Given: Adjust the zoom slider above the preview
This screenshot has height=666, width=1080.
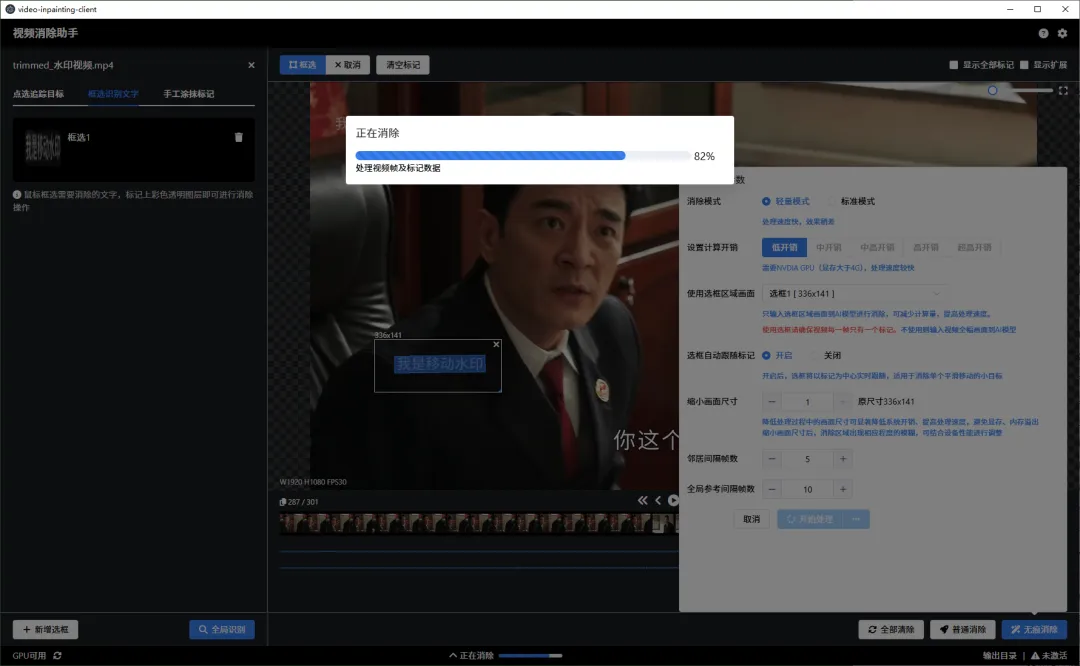Looking at the screenshot, I should coord(1019,90).
